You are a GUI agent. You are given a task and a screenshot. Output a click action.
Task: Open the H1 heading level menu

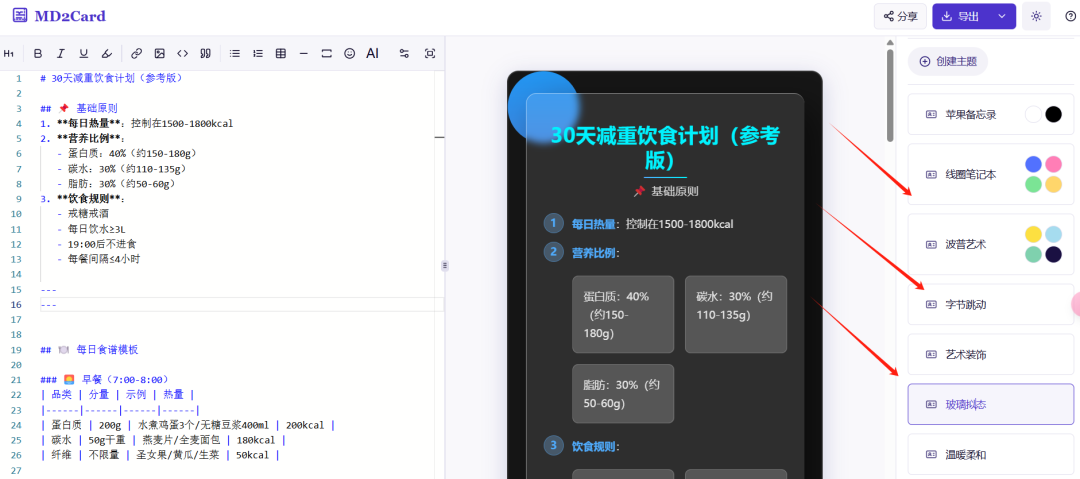click(x=9, y=53)
